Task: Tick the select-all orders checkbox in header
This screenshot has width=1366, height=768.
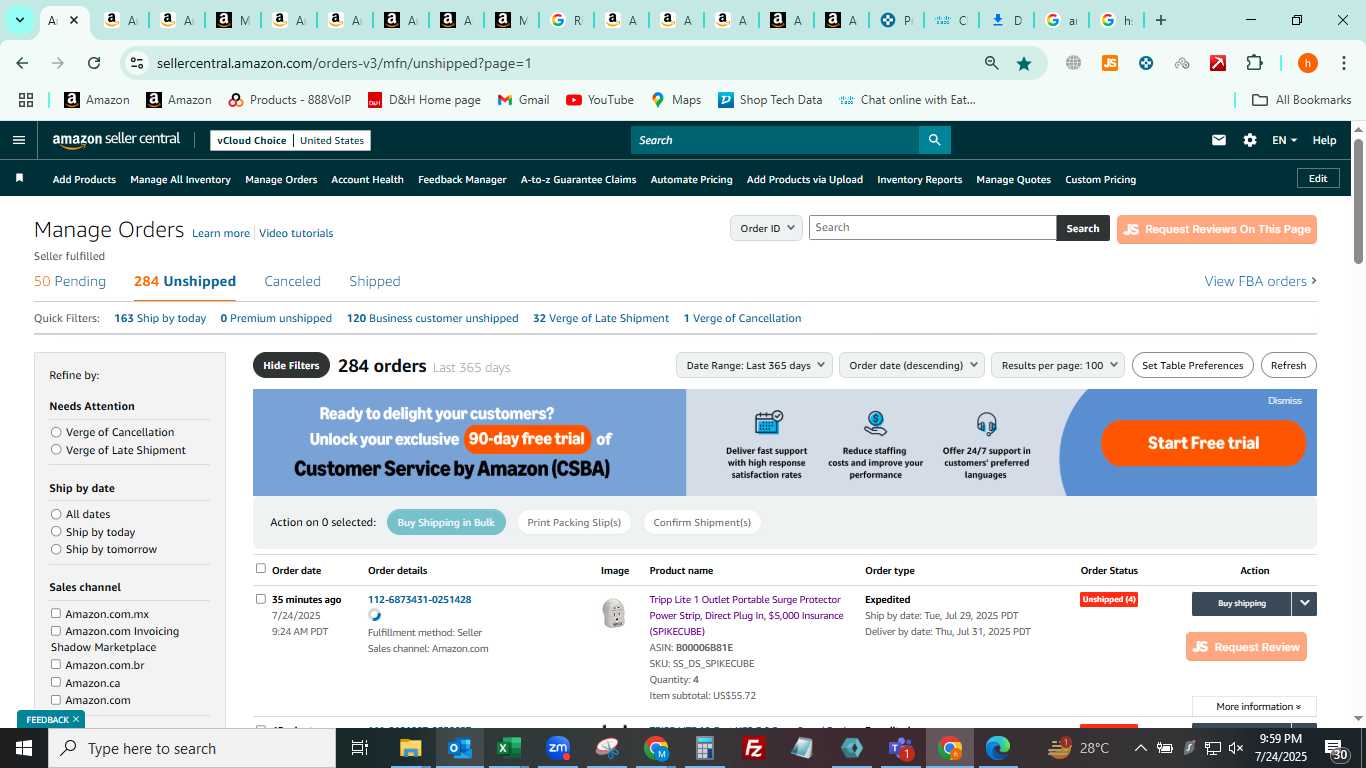Action: [x=261, y=568]
